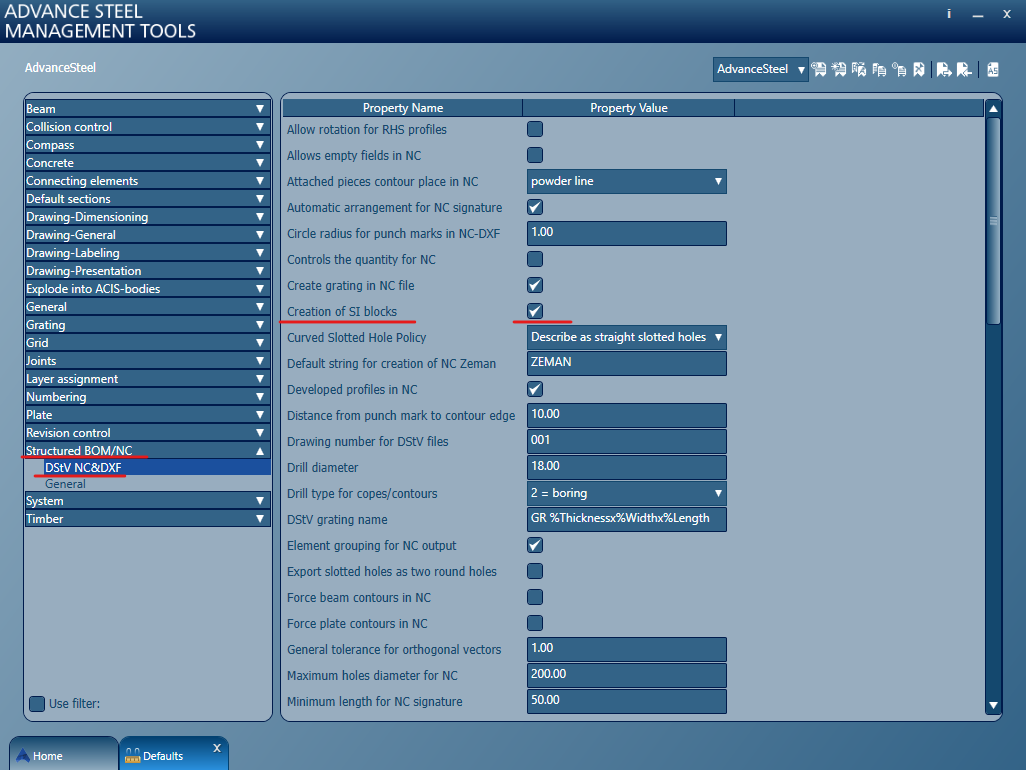Click the AS document icon in toolbar
Screen dimensions: 1026x770
(993, 69)
